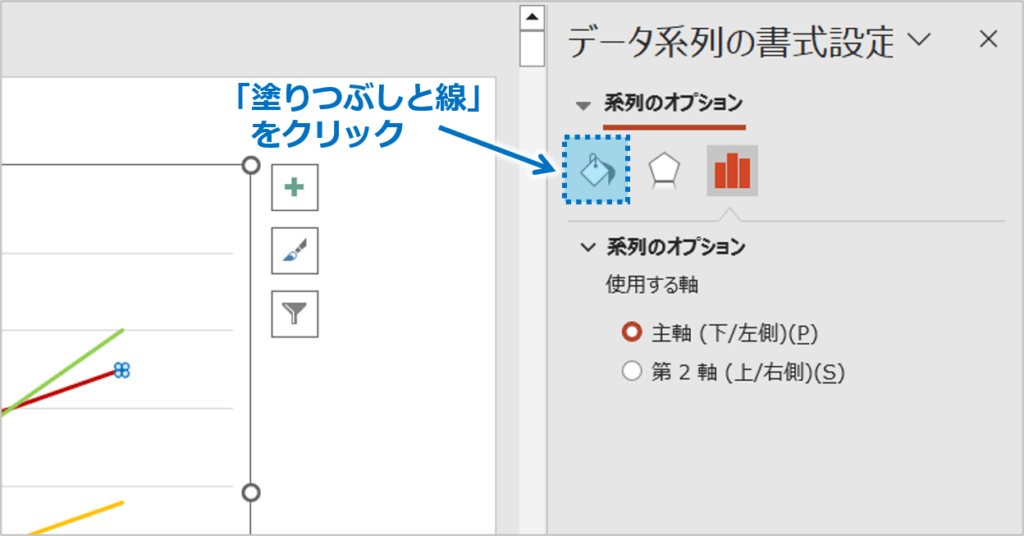The height and width of the screenshot is (536, 1024).
Task: Open the Fill & Line paint bucket tab
Action: pos(597,170)
